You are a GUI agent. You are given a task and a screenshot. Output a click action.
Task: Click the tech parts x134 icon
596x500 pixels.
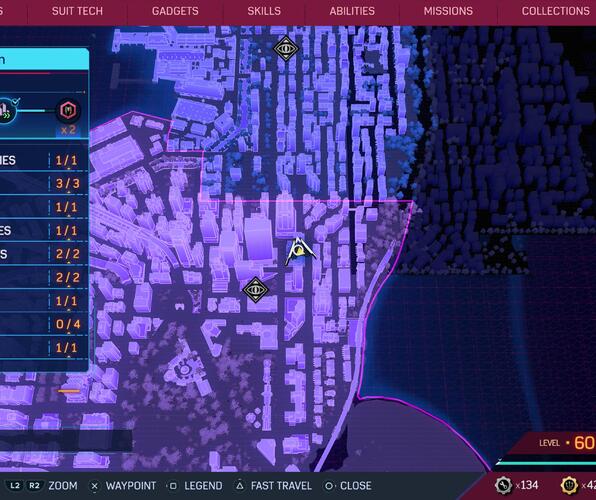tap(504, 485)
